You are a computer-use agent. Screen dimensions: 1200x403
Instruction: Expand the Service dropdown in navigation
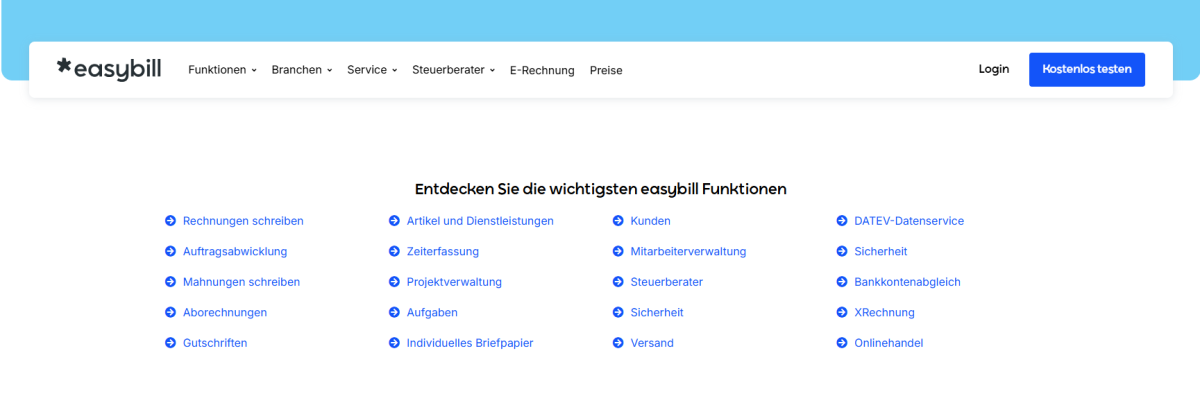(372, 70)
